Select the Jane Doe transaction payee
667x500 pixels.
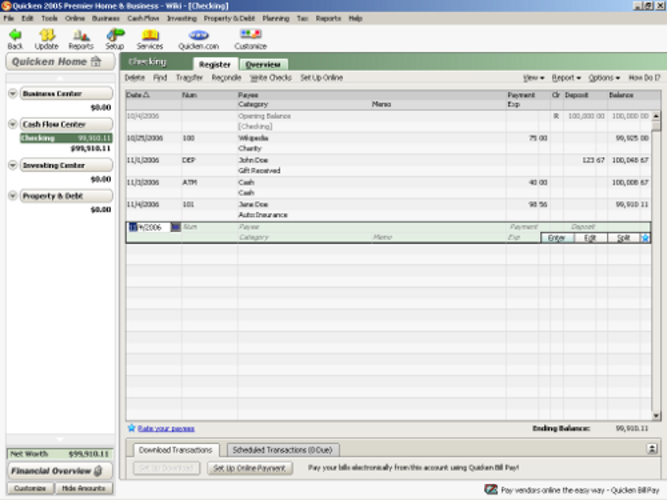(x=253, y=205)
